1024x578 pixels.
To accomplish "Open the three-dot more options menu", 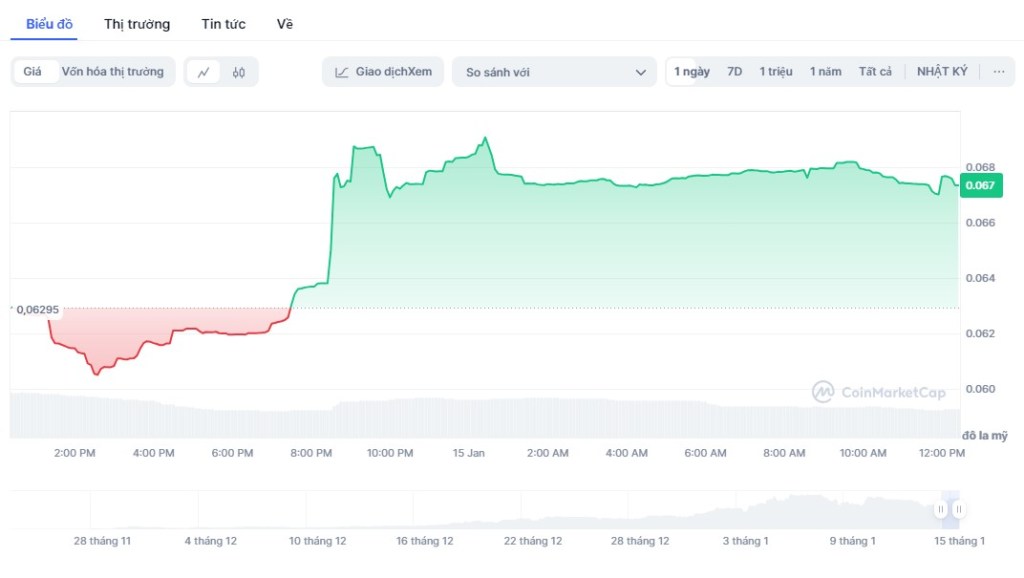I will (x=998, y=72).
